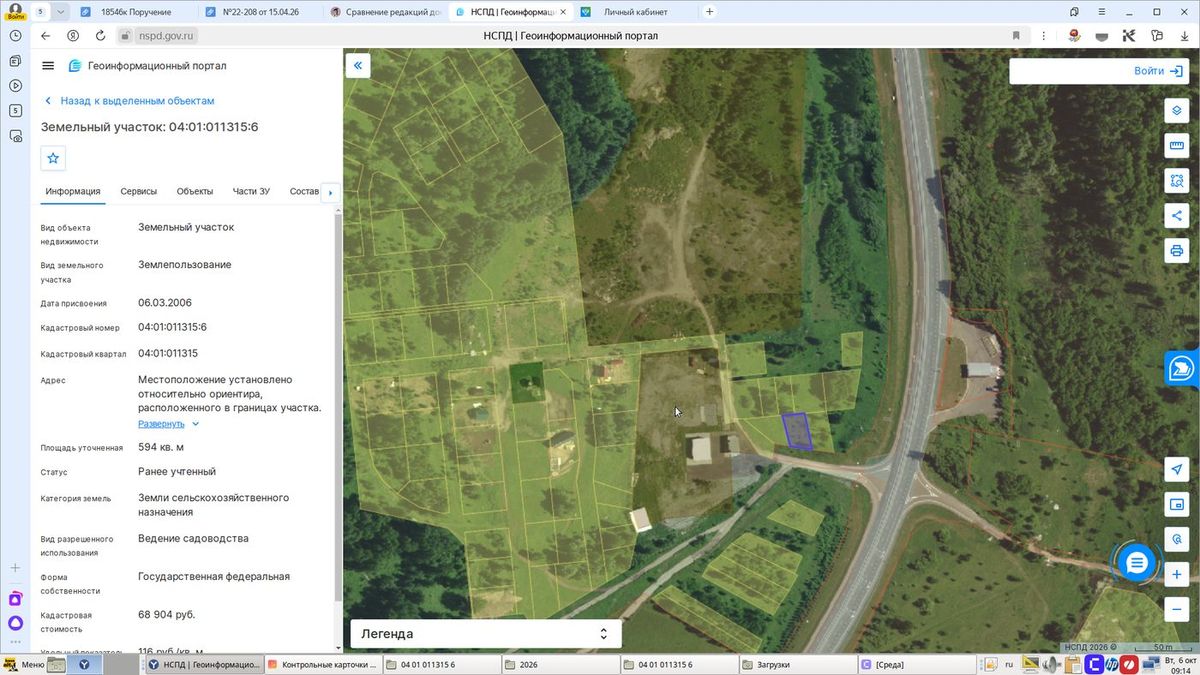
Task: Switch to 18546к Поручение browser tab
Action: (136, 12)
